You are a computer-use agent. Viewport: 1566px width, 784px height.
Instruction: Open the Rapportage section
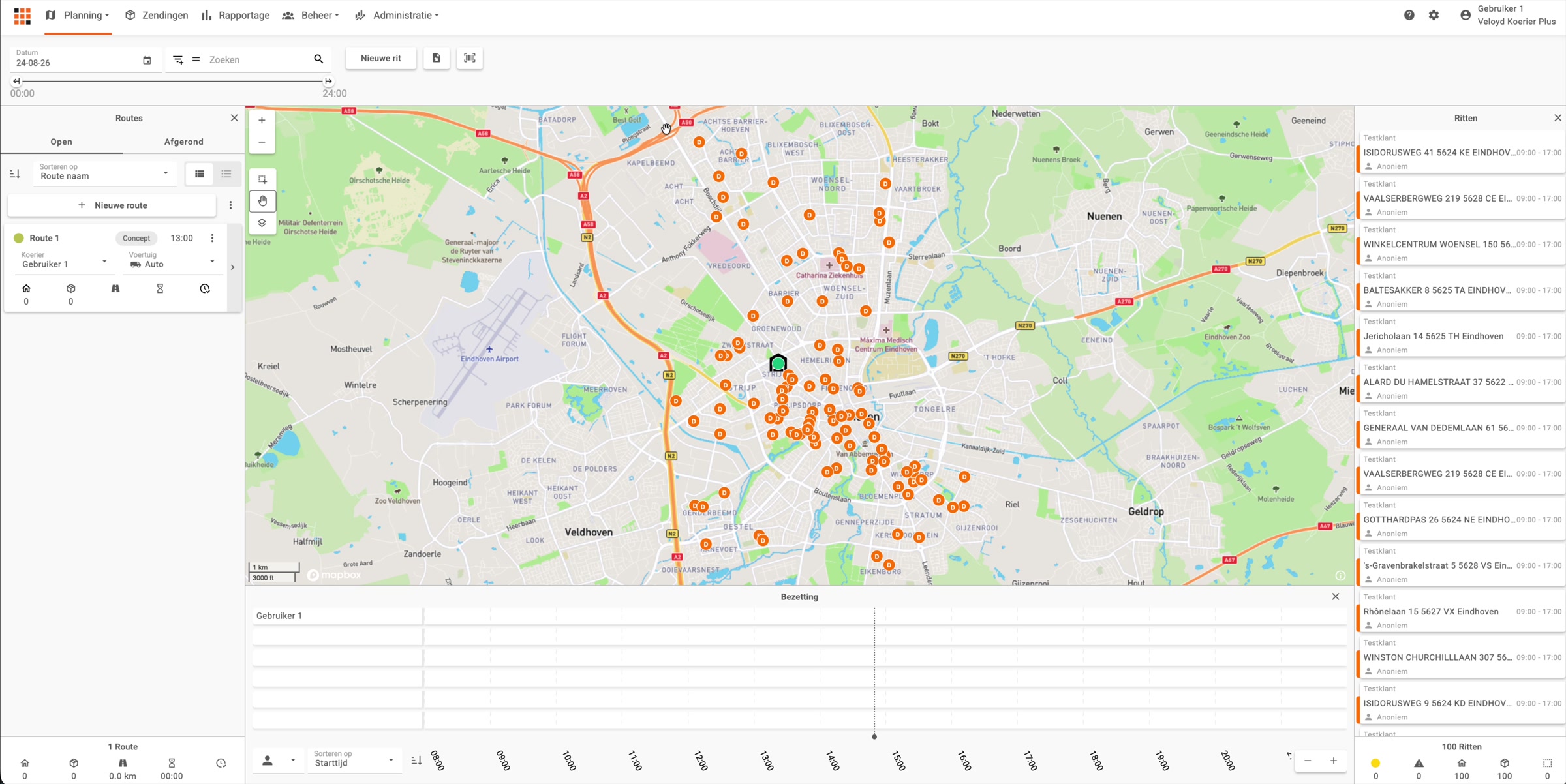click(236, 15)
